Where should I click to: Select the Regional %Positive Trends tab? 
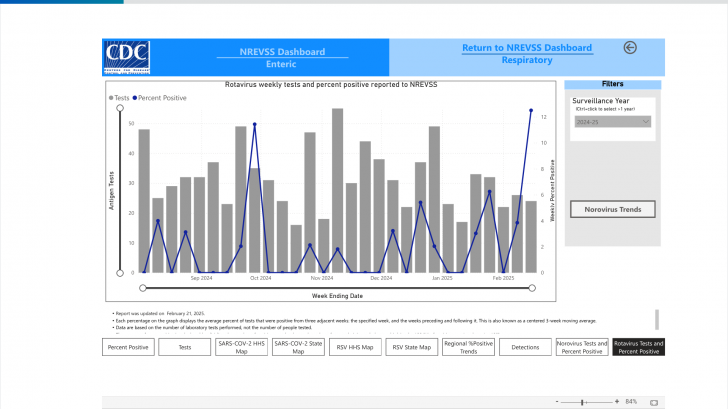point(468,347)
